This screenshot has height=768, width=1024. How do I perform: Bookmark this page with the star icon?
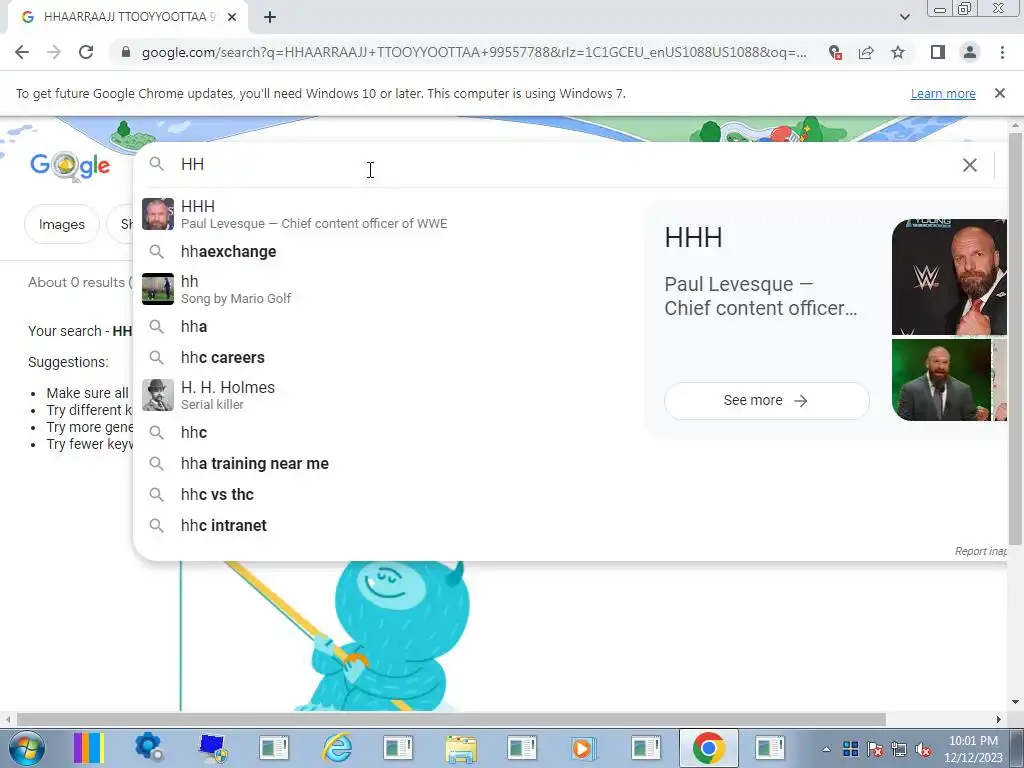898,52
